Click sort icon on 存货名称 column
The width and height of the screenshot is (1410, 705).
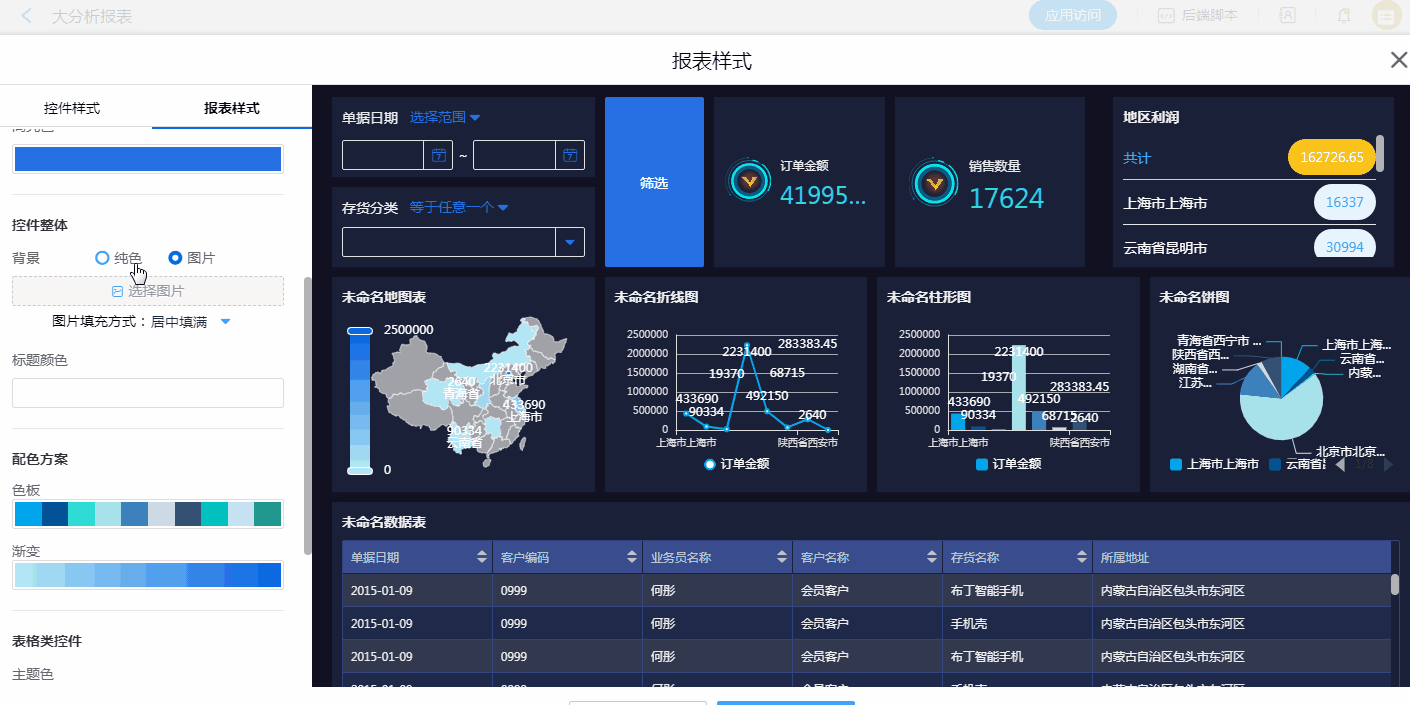point(1082,557)
